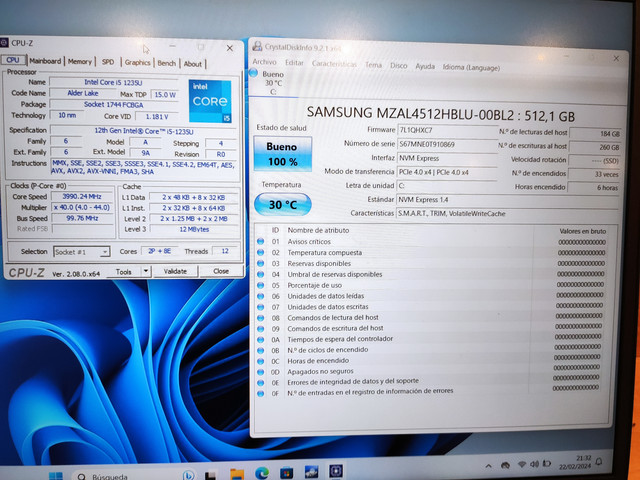Click the Intel Core i5 logo in CPU-Z
The height and width of the screenshot is (480, 640).
click(x=210, y=101)
